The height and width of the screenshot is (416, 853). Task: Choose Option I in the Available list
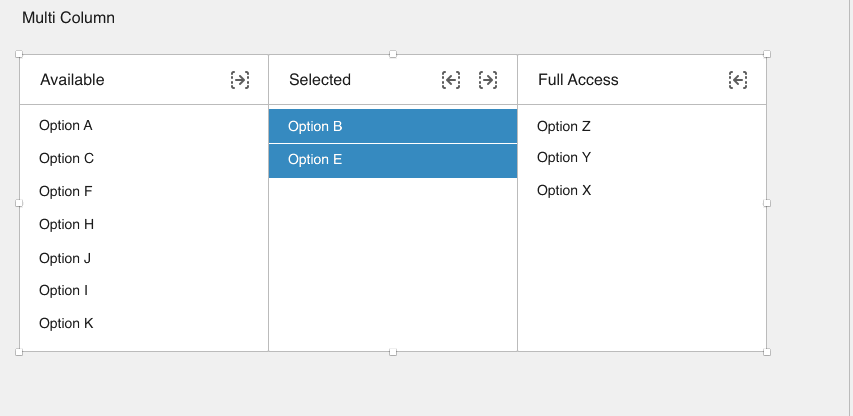pos(144,290)
